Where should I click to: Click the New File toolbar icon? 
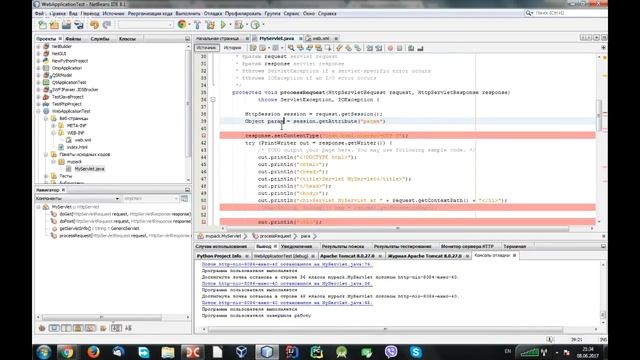point(42,25)
